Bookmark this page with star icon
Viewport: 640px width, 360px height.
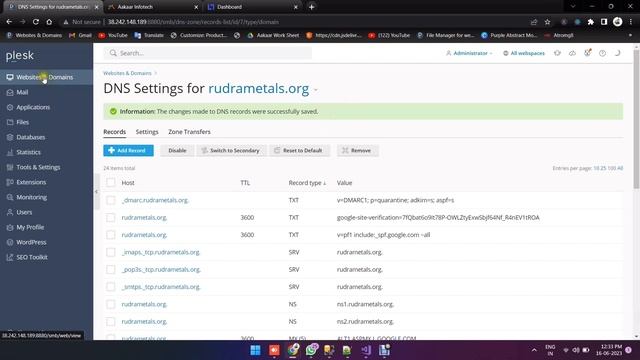tap(547, 22)
